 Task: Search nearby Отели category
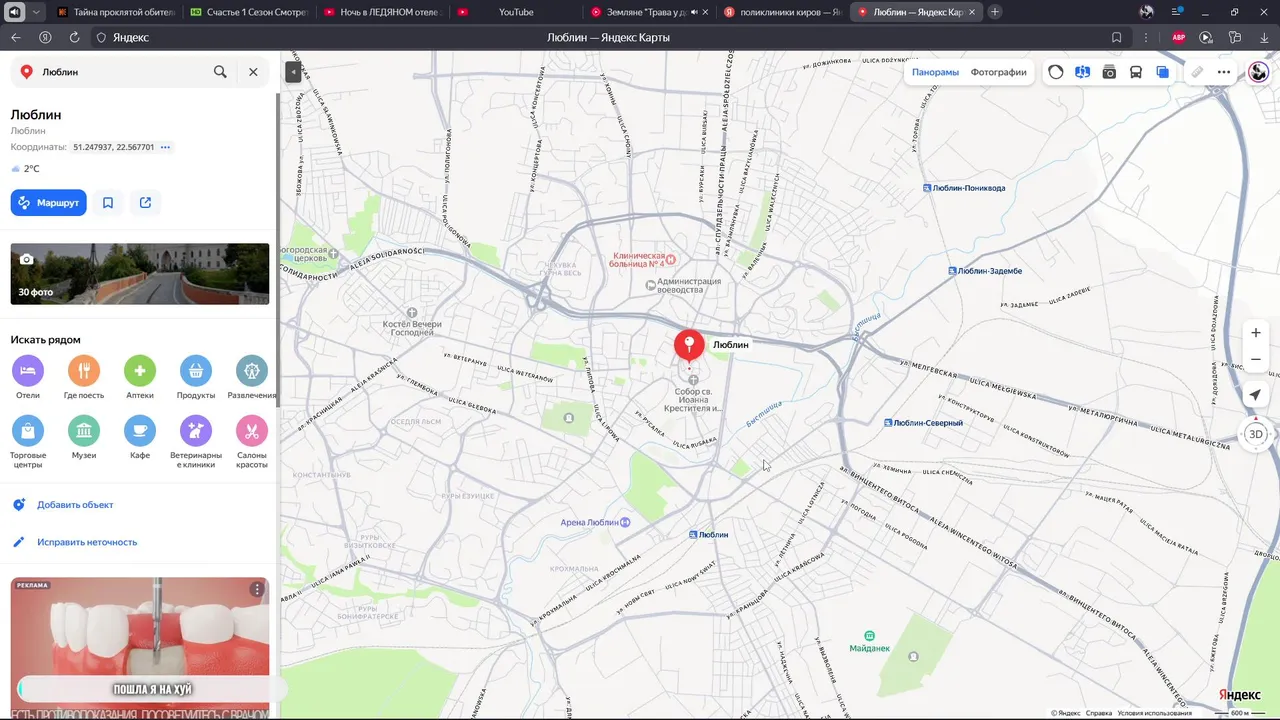click(28, 377)
